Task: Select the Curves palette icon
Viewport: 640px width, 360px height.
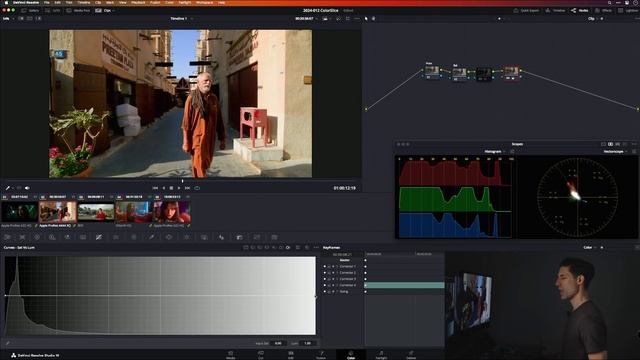Action: pyautogui.click(x=99, y=237)
